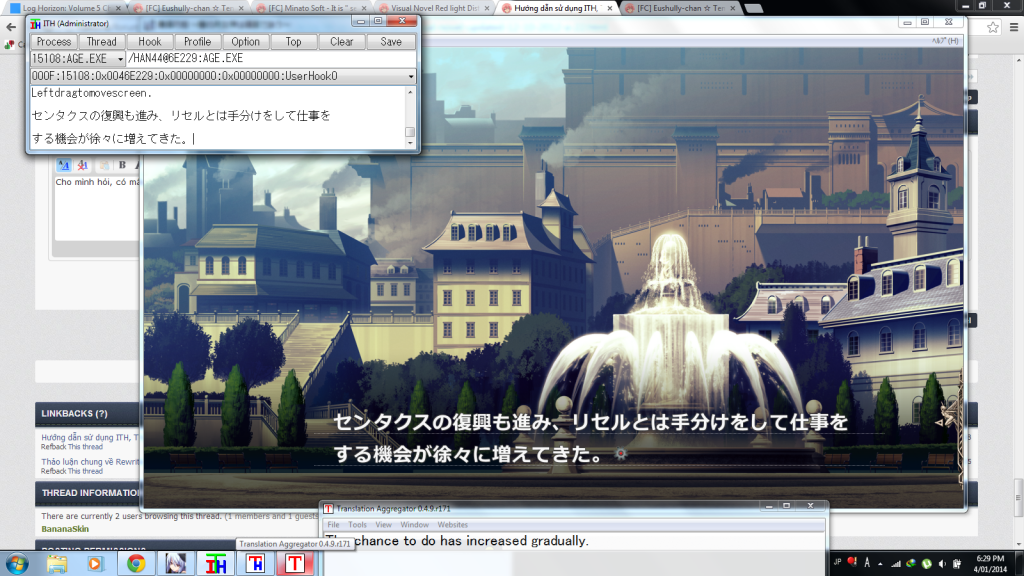Expand the 15108:AGE.EXE process dropdown
Viewport: 1024px width, 576px height.
(120, 59)
